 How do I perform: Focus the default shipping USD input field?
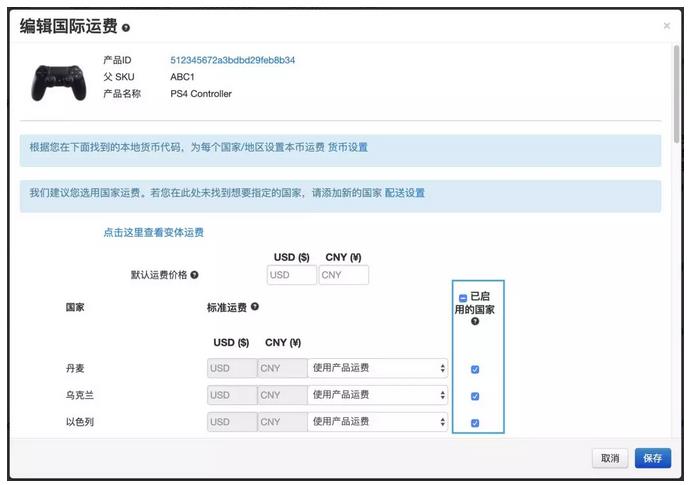[291, 275]
